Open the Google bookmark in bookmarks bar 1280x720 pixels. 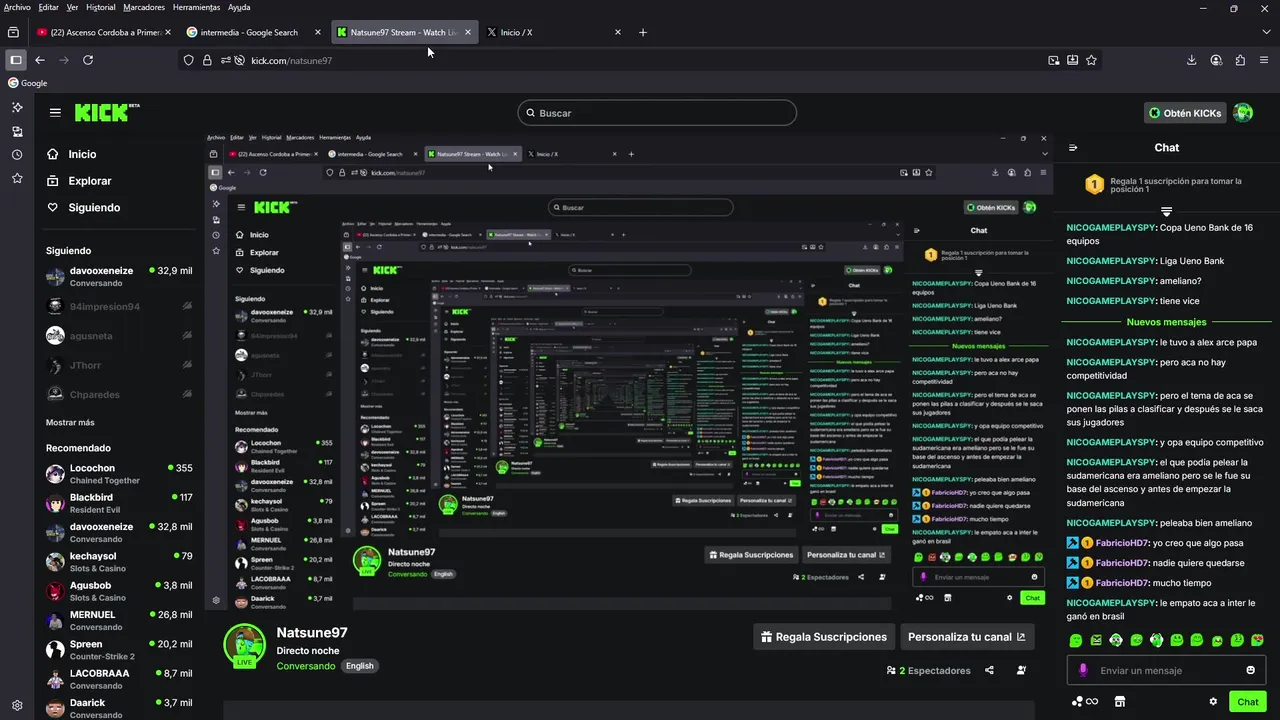point(28,83)
